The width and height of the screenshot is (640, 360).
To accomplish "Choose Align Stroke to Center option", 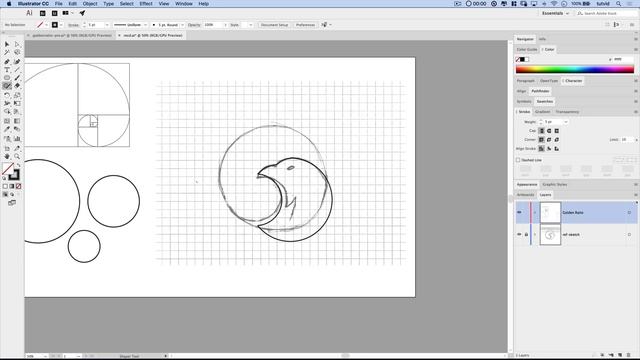I will [541, 149].
